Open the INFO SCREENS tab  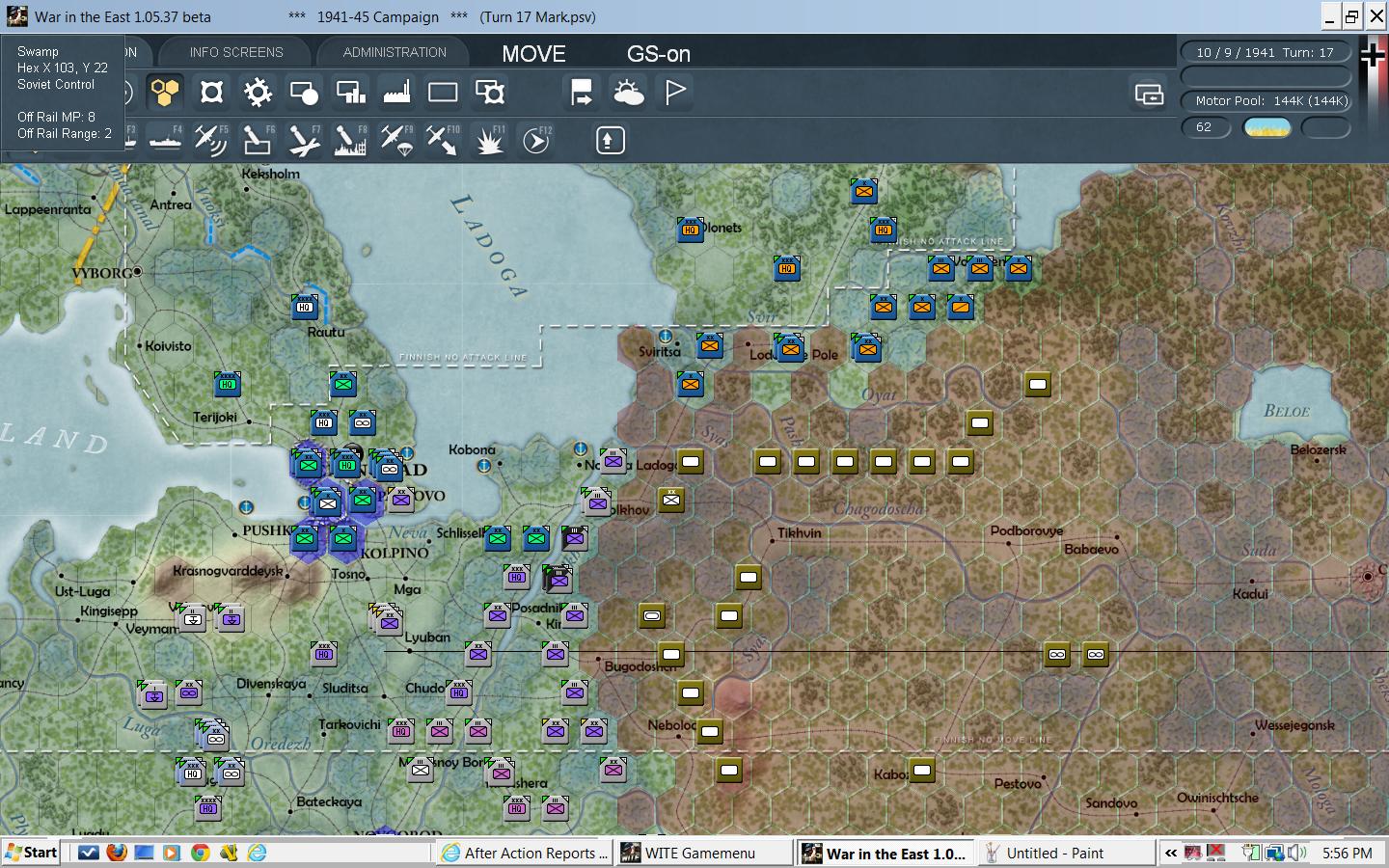point(236,52)
